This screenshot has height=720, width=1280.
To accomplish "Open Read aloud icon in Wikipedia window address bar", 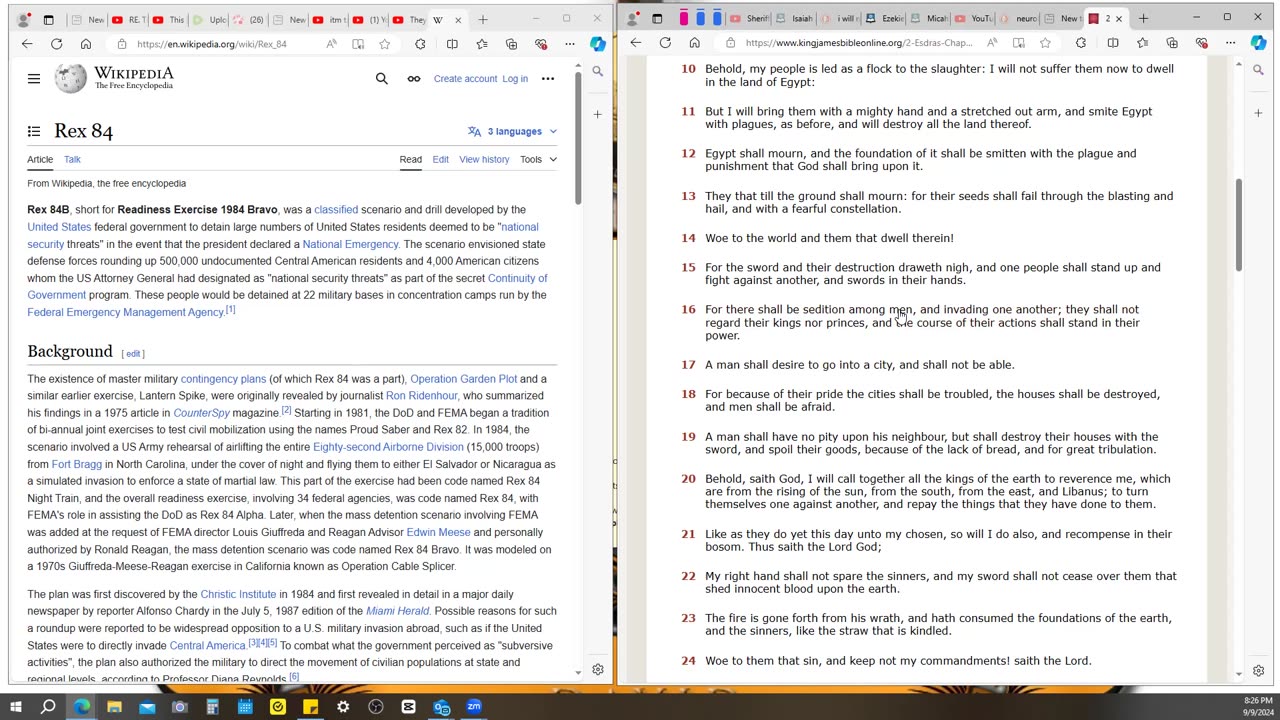I will [331, 44].
